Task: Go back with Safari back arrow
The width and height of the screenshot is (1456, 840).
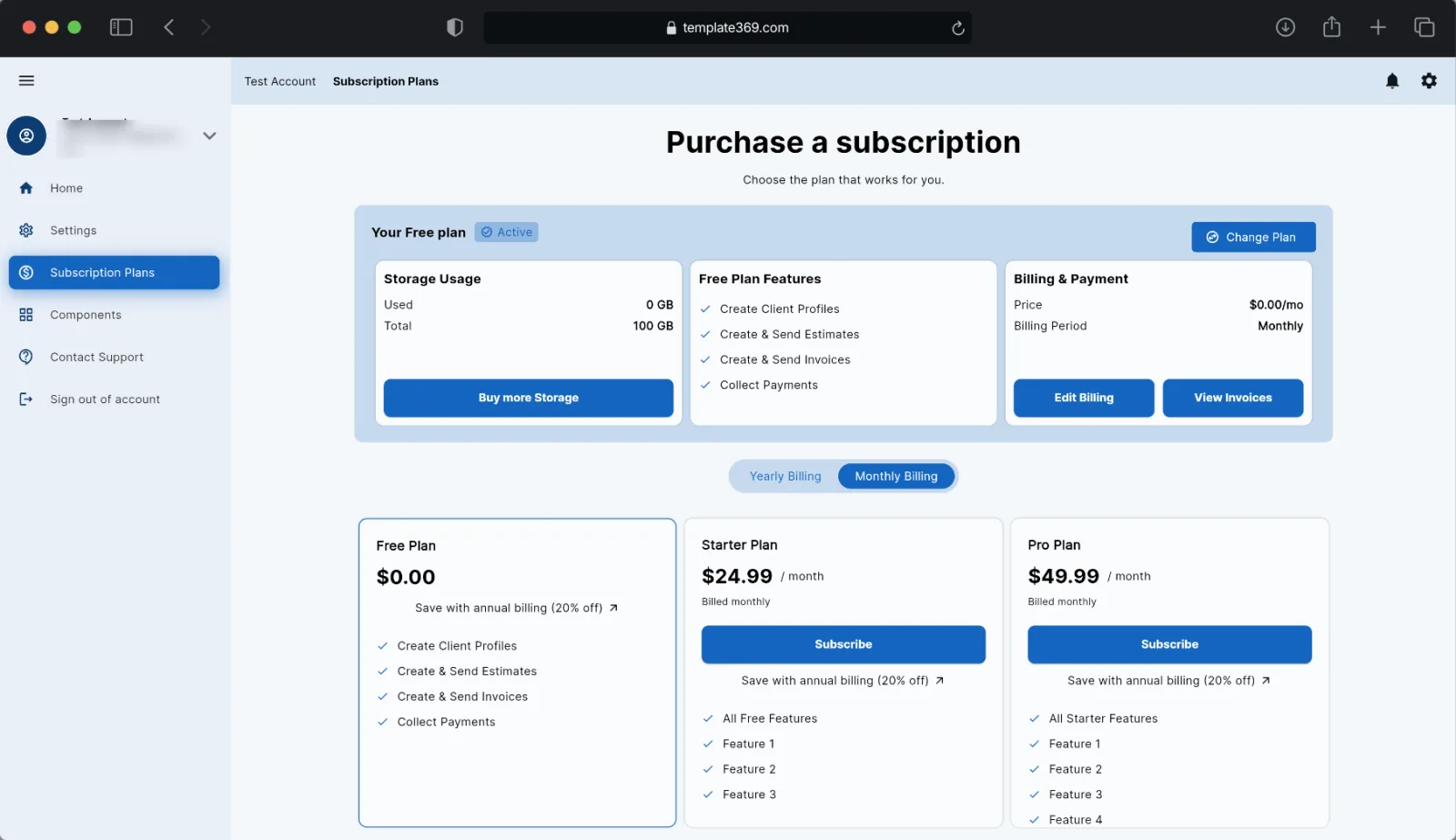Action: (x=169, y=27)
